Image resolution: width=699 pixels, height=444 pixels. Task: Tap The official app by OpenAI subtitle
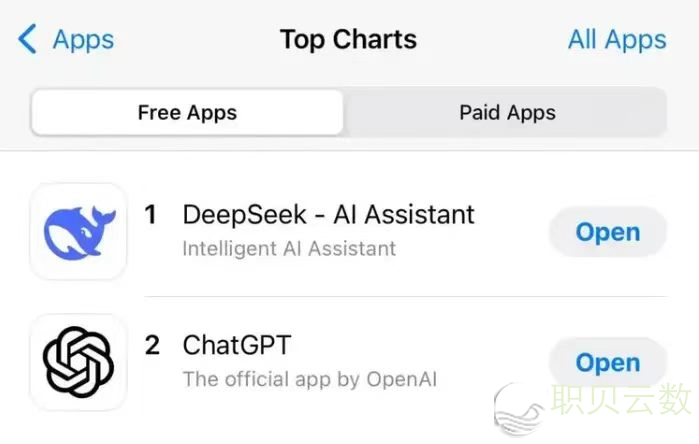coord(310,379)
